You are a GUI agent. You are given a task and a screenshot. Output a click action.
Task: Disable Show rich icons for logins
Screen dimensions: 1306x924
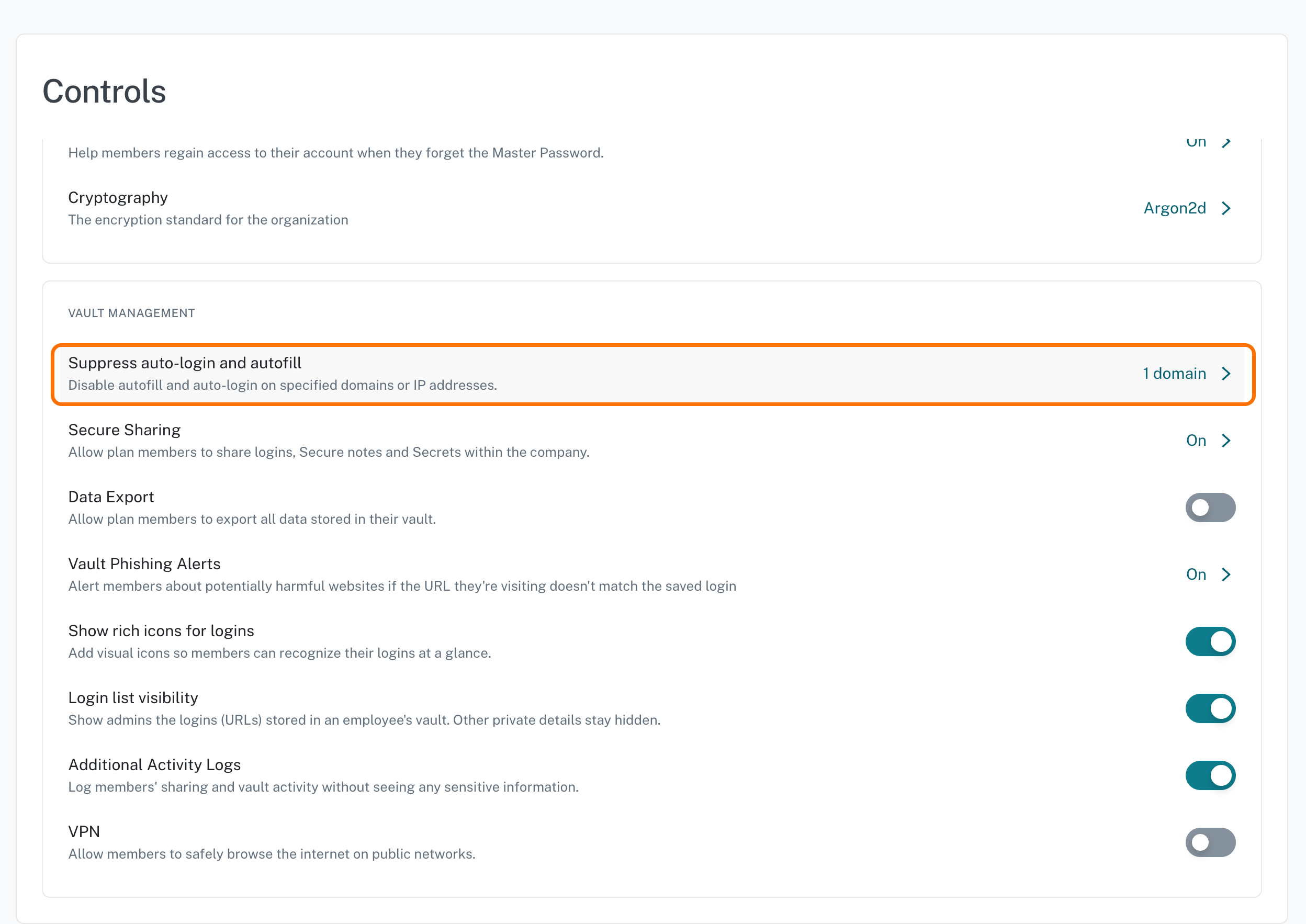tap(1210, 641)
